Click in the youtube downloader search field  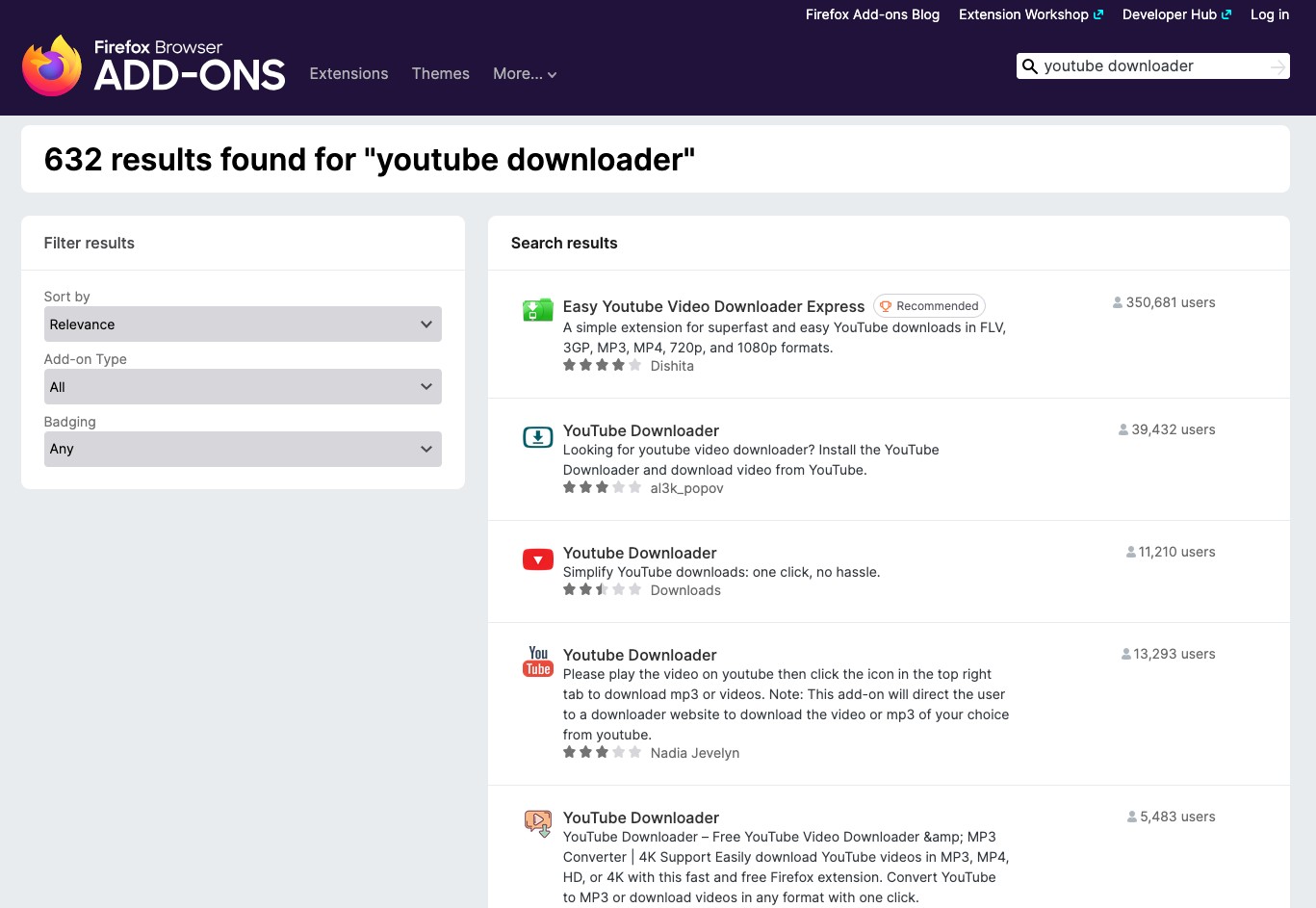click(1152, 66)
